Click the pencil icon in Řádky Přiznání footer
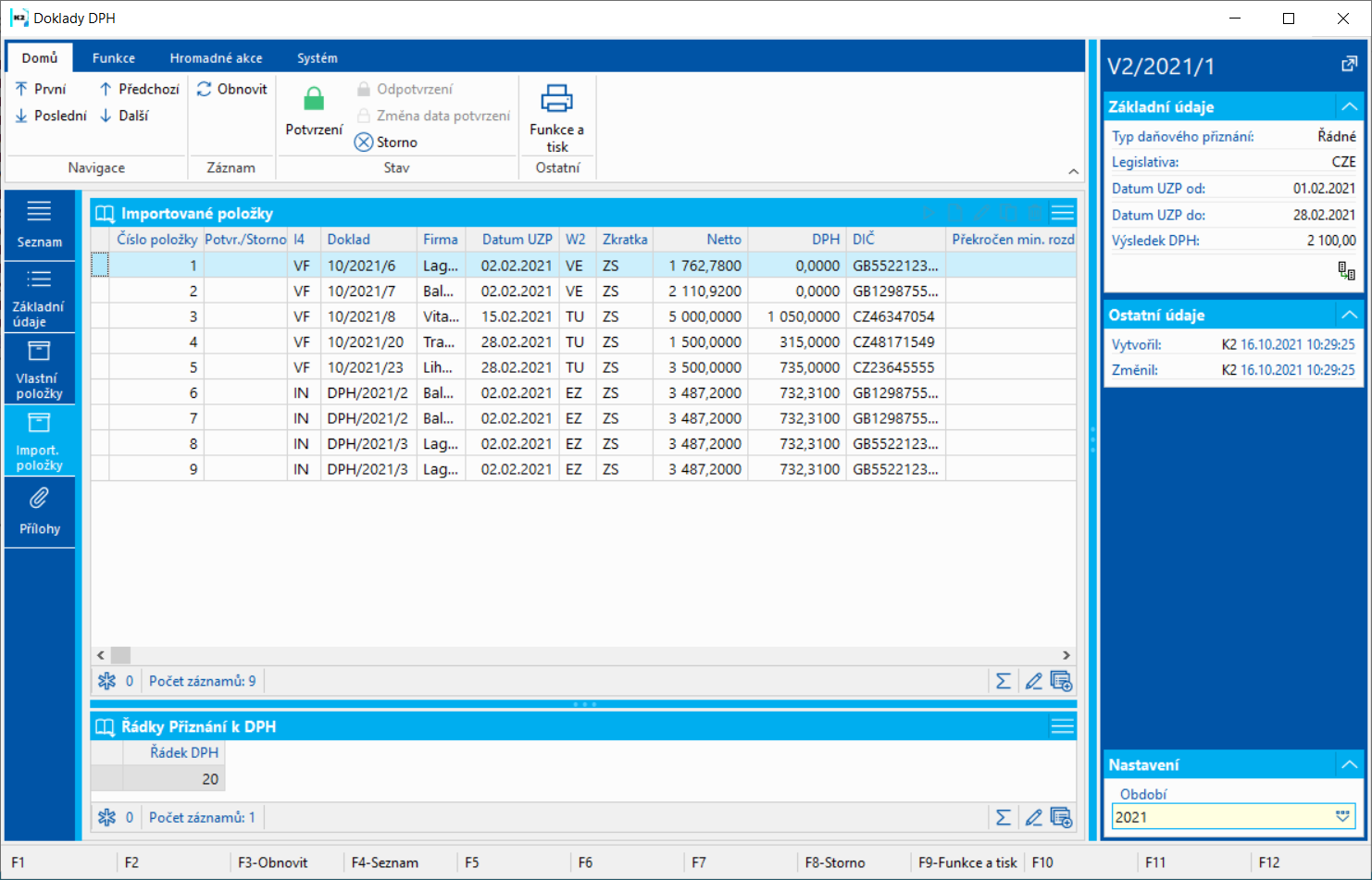 point(1033,818)
